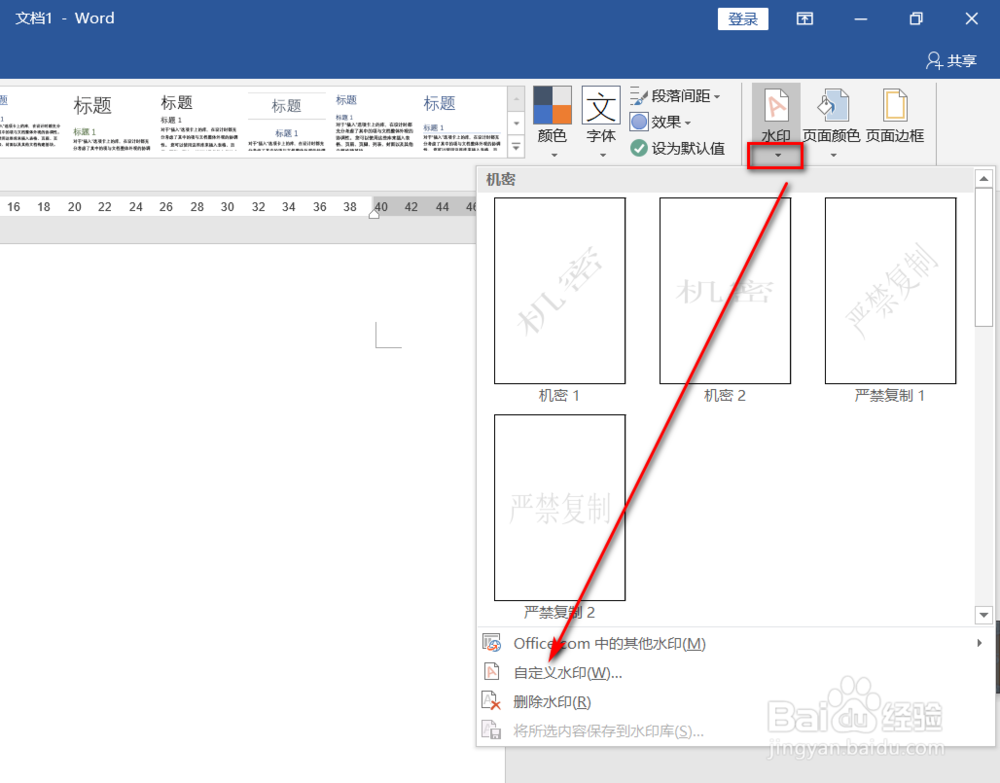Open Watermark dropdown arrow below 水印
Image resolution: width=1000 pixels, height=783 pixels.
tap(777, 156)
